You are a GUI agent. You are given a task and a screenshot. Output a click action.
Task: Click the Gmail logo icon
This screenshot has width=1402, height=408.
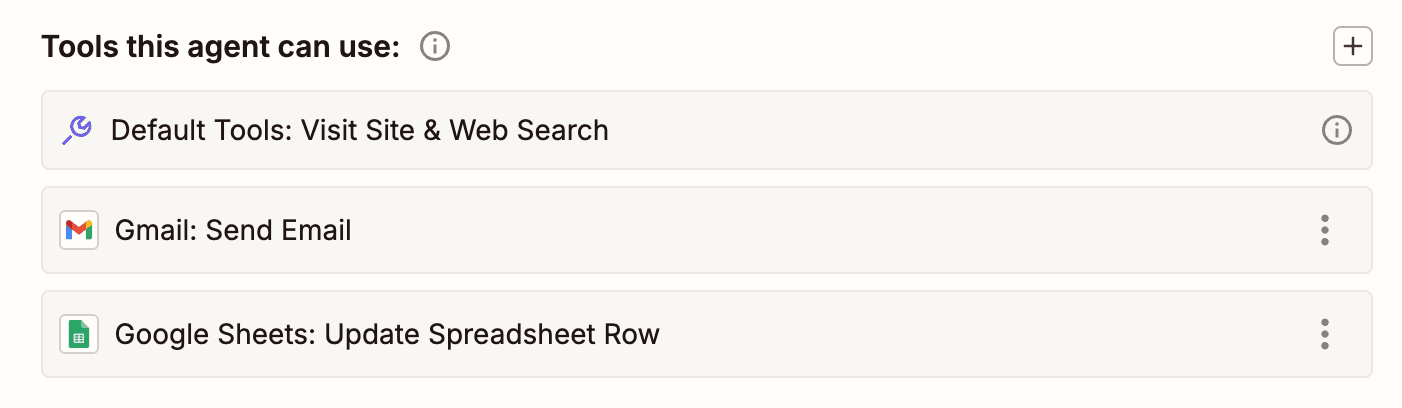click(x=79, y=231)
